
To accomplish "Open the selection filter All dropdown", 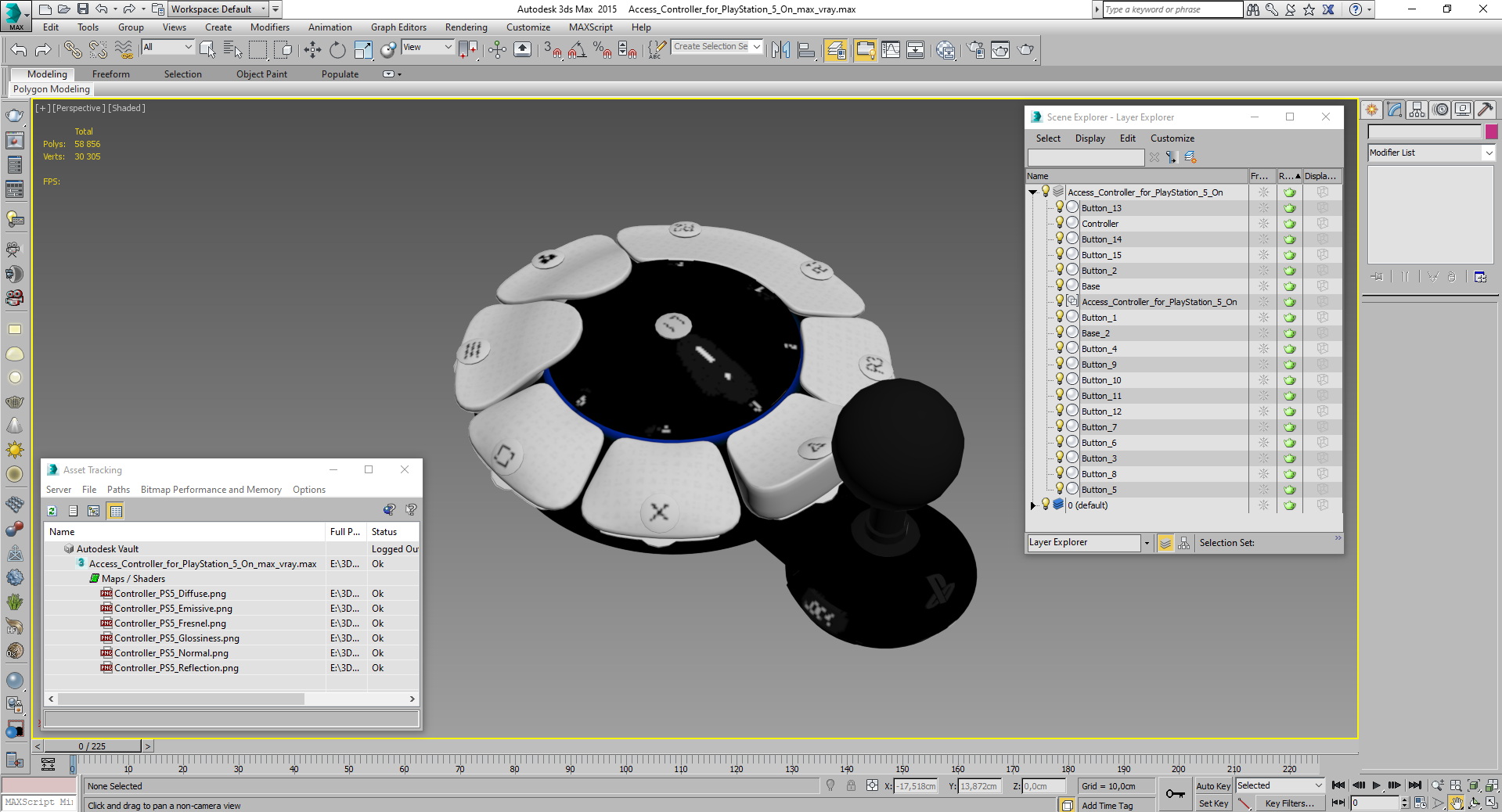I will (x=167, y=47).
